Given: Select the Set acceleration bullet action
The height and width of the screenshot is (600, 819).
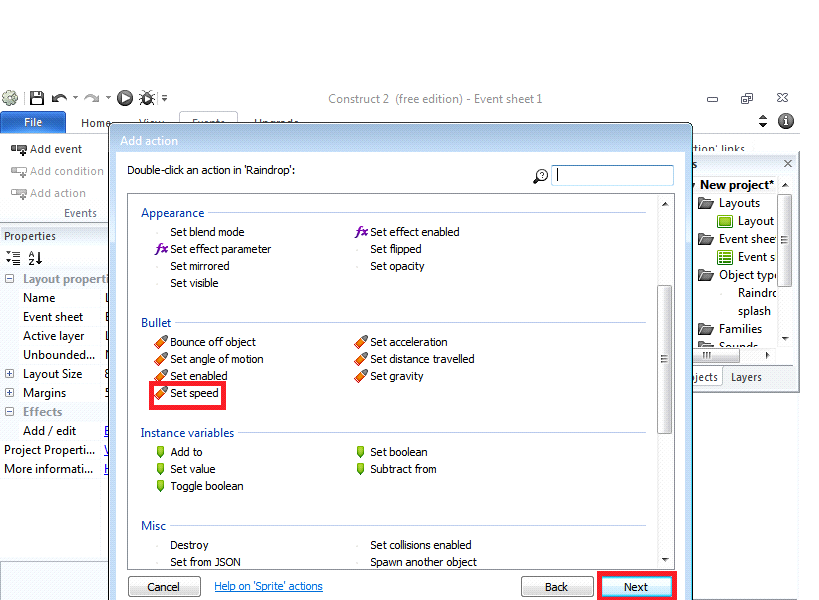Looking at the screenshot, I should (x=401, y=342).
